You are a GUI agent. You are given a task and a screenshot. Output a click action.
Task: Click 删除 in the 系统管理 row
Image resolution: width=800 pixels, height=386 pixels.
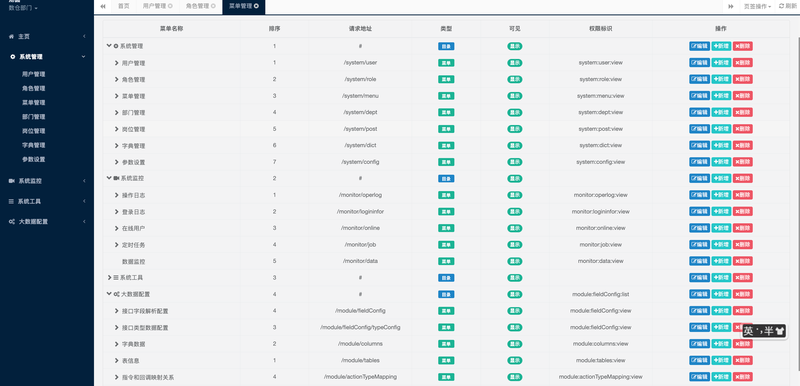(742, 46)
